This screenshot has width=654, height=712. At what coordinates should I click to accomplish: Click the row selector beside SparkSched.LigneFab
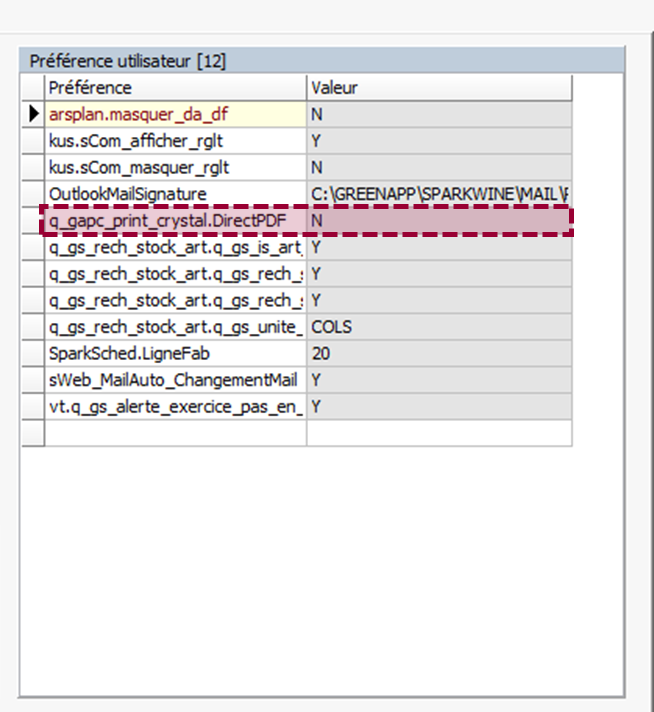[x=32, y=353]
